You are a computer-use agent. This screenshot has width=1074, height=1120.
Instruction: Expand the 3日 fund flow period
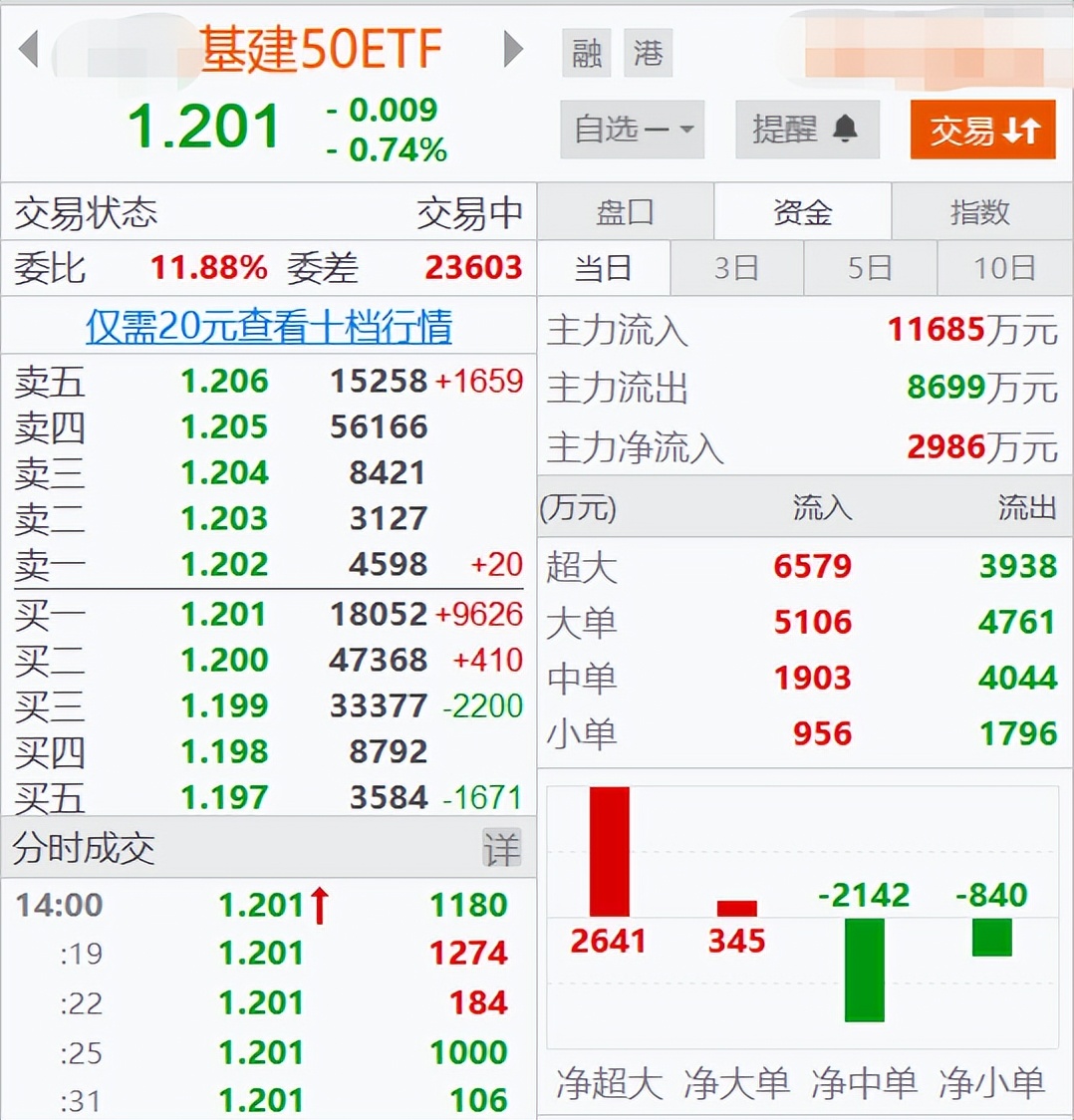pos(736,268)
